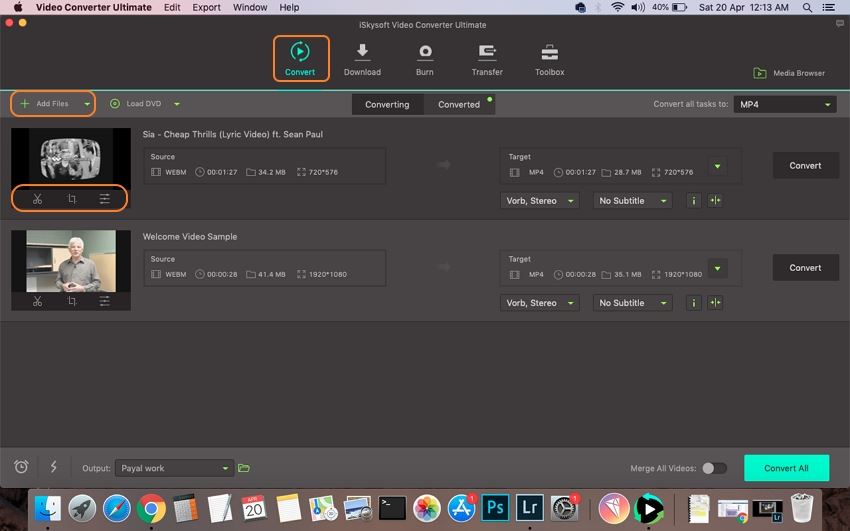Expand the Add Files dropdown arrow
This screenshot has width=850, height=531.
pyautogui.click(x=87, y=104)
